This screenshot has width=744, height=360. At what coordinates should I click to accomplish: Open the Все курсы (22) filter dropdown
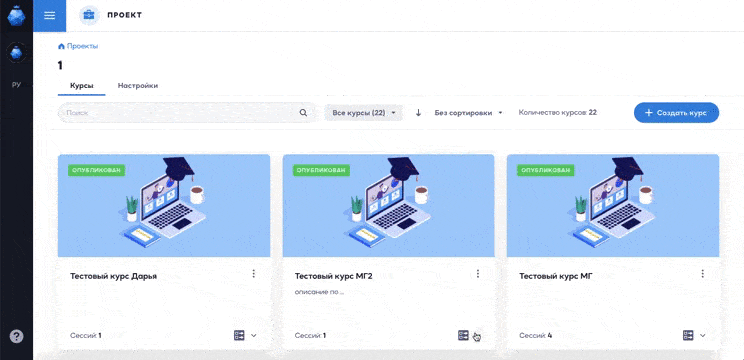(x=363, y=113)
